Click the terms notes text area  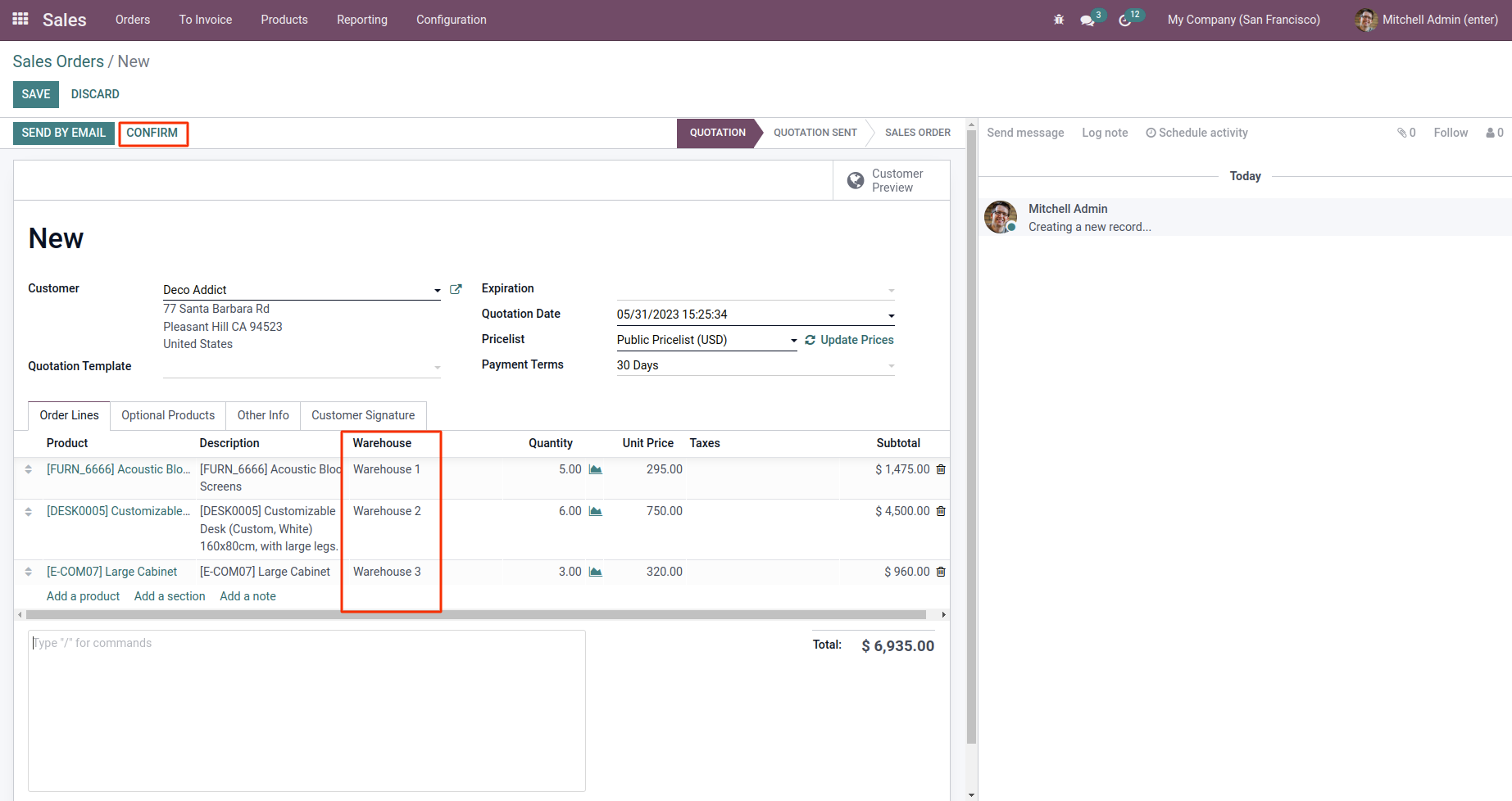click(x=306, y=709)
